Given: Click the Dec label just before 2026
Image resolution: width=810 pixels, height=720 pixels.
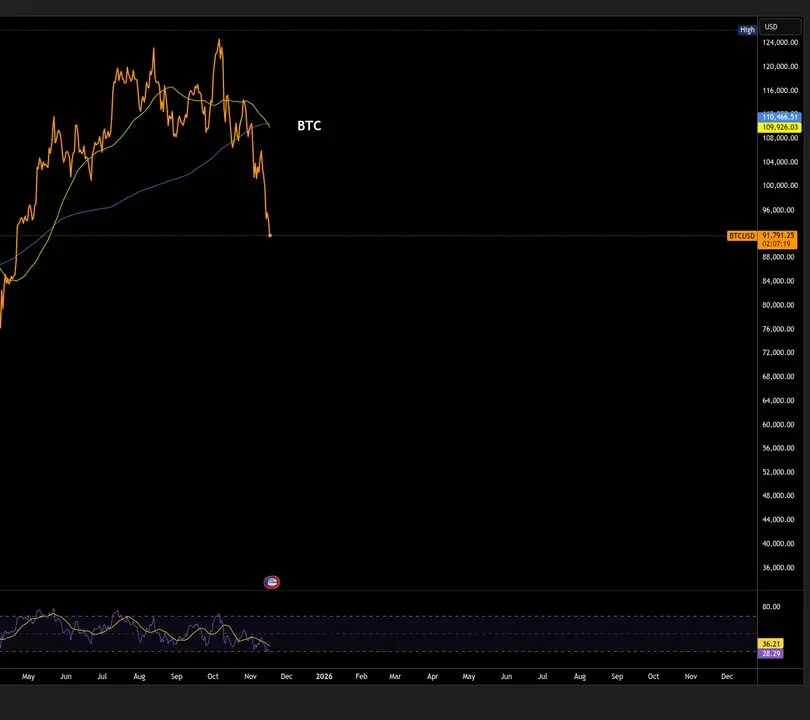Looking at the screenshot, I should [286, 676].
